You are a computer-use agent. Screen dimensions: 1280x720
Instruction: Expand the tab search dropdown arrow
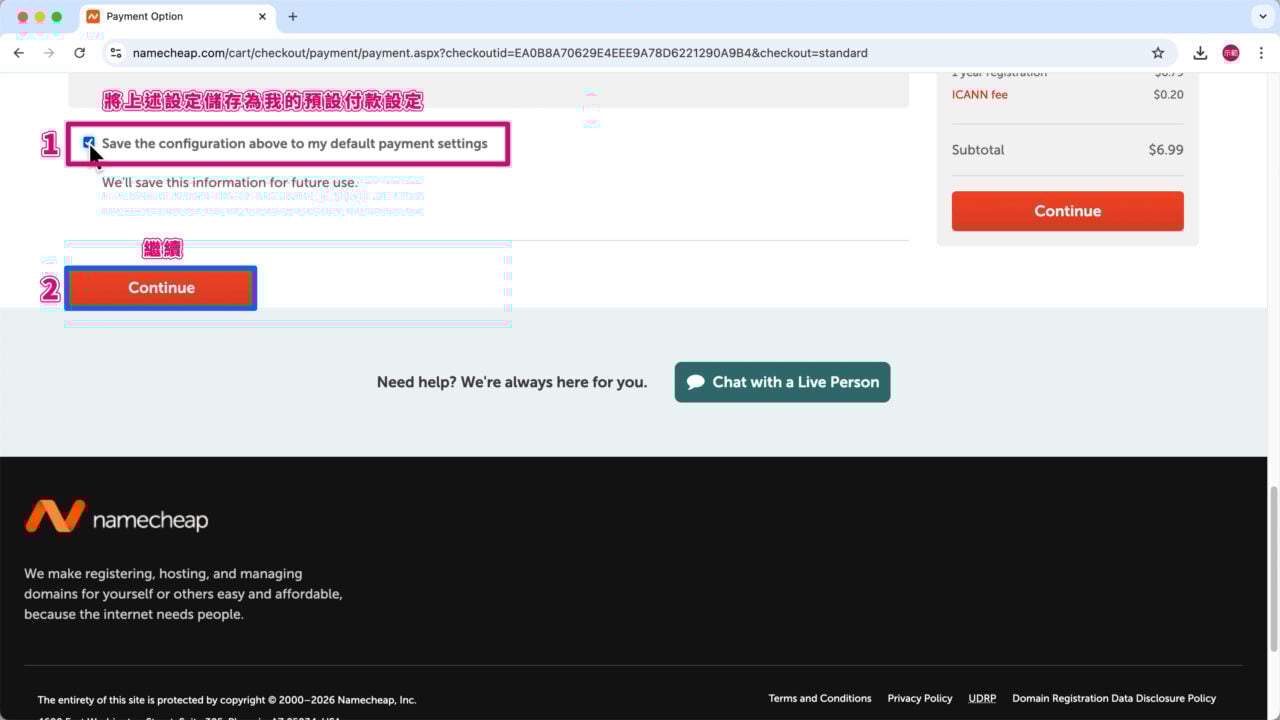1262,17
